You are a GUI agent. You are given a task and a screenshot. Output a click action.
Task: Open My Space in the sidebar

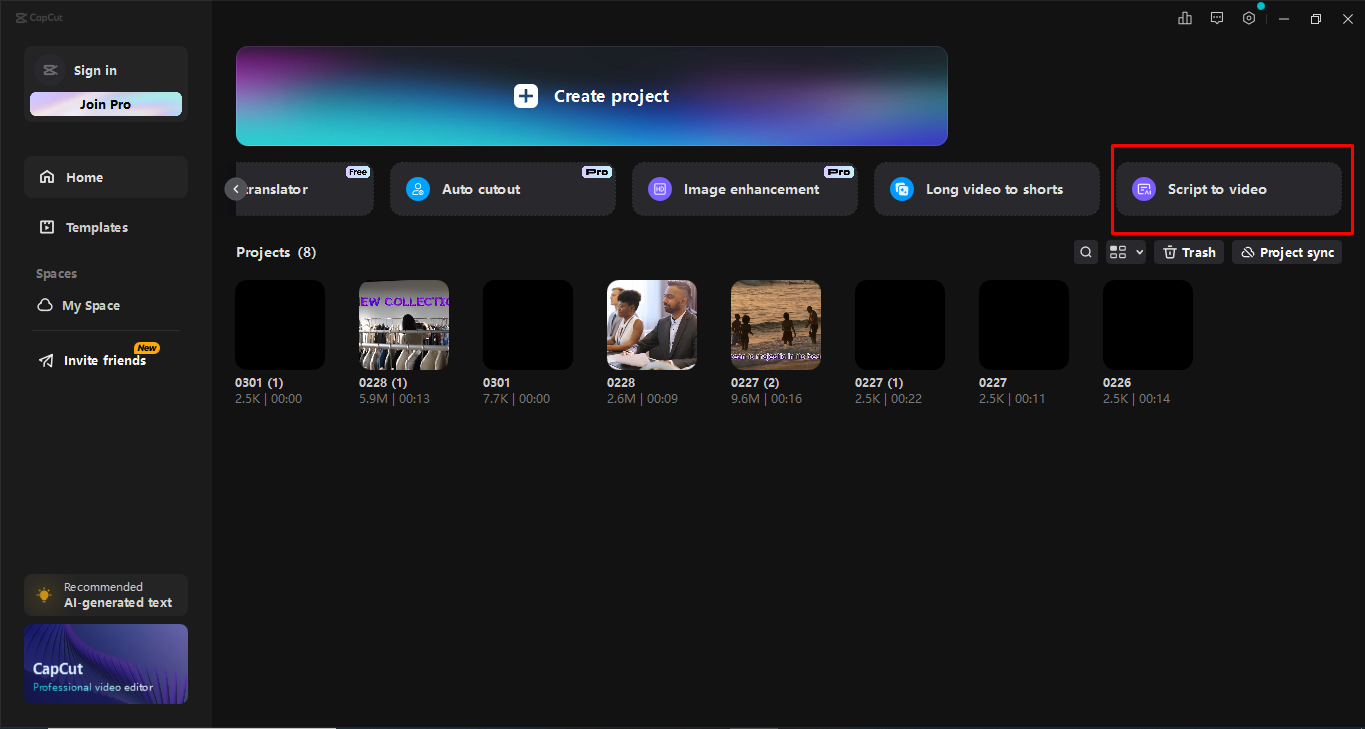[x=89, y=305]
